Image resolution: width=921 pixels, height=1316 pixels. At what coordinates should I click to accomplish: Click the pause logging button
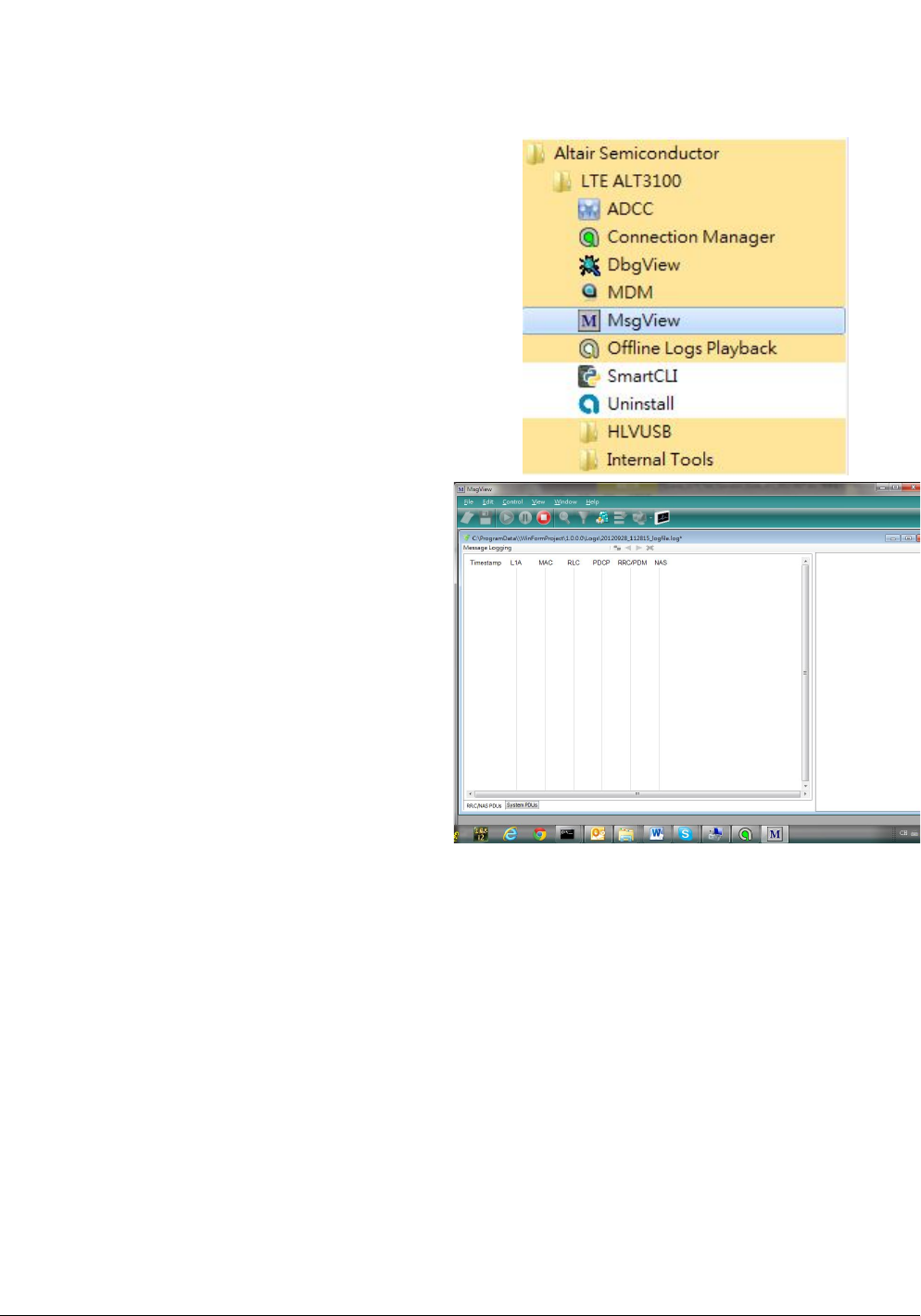pyautogui.click(x=525, y=518)
